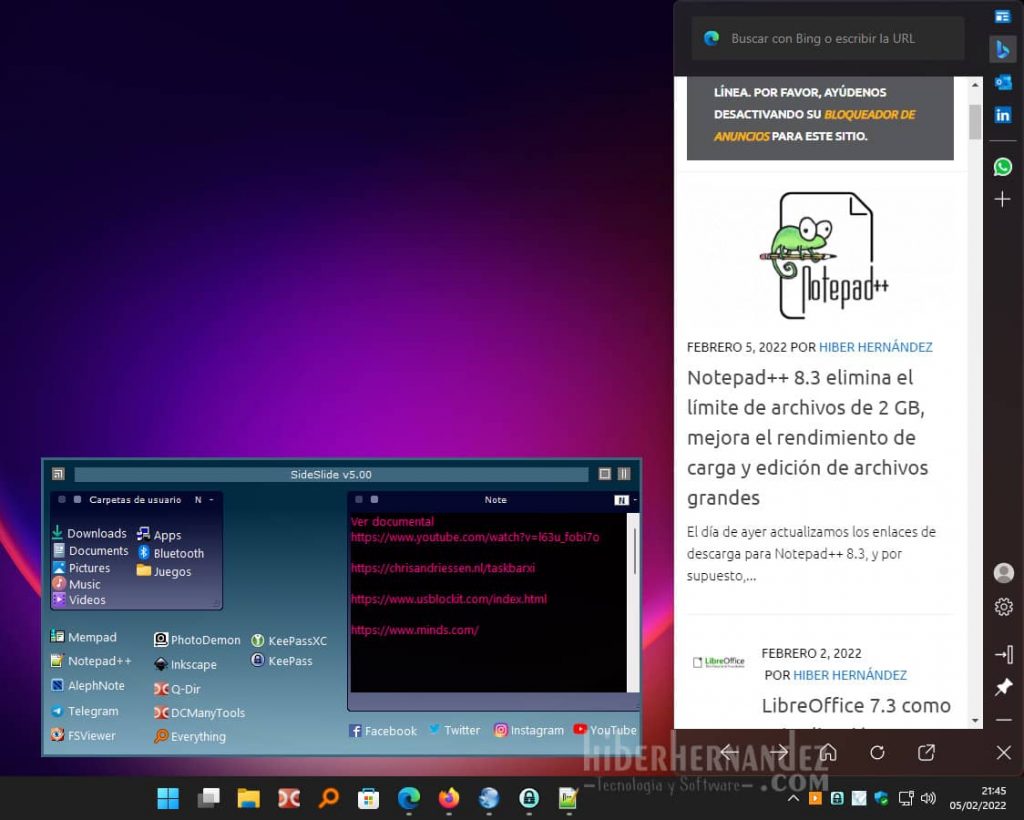The image size is (1024, 820).
Task: Toggle SideSlide square container view button
Action: coord(605,474)
